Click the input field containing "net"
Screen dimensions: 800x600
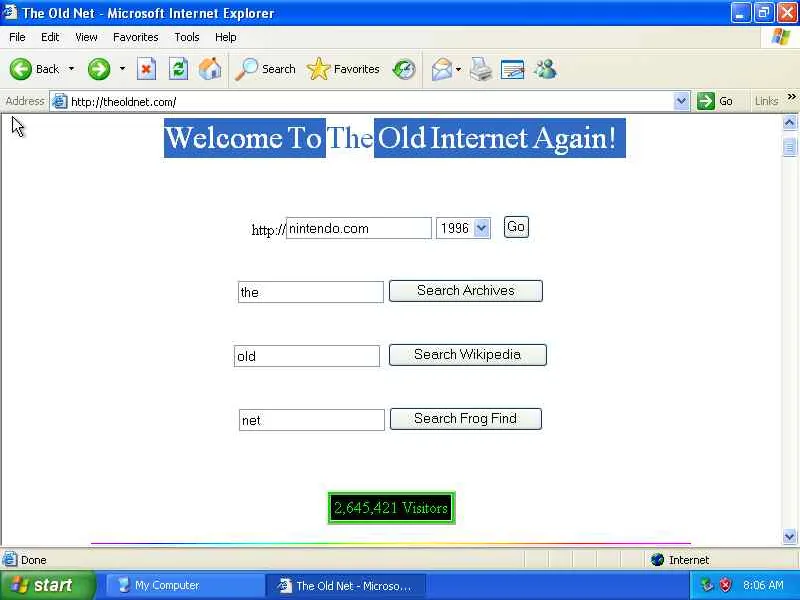312,420
